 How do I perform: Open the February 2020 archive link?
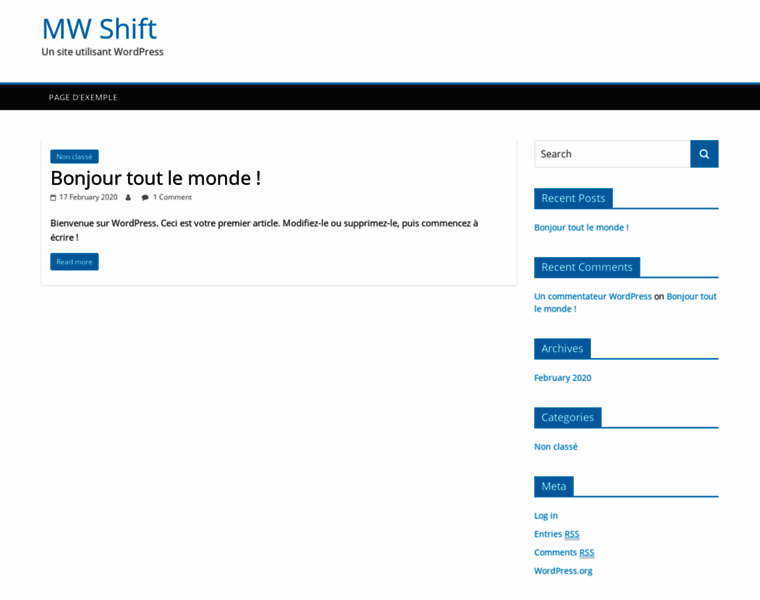563,378
